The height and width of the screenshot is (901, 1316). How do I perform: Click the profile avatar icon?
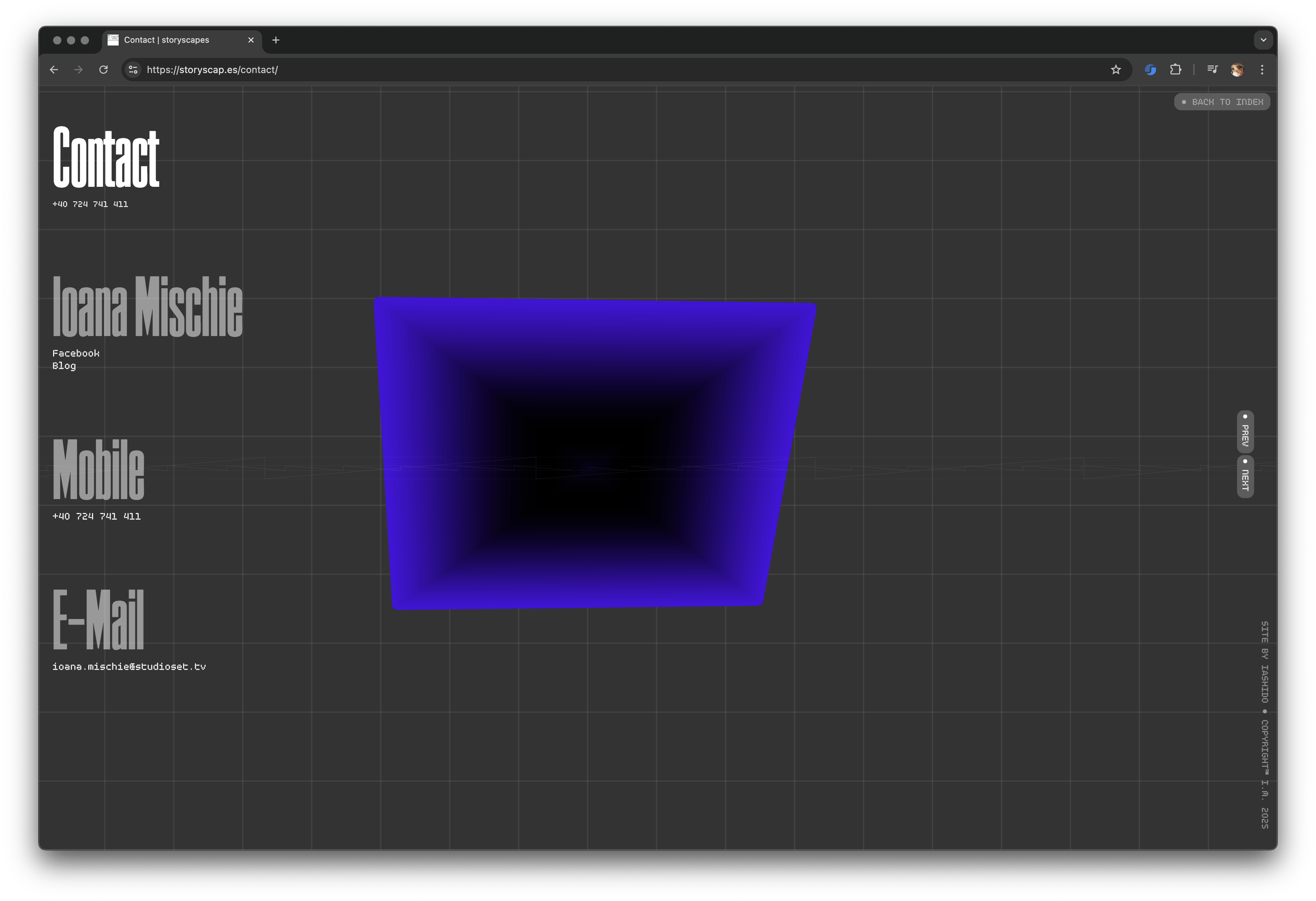point(1237,70)
